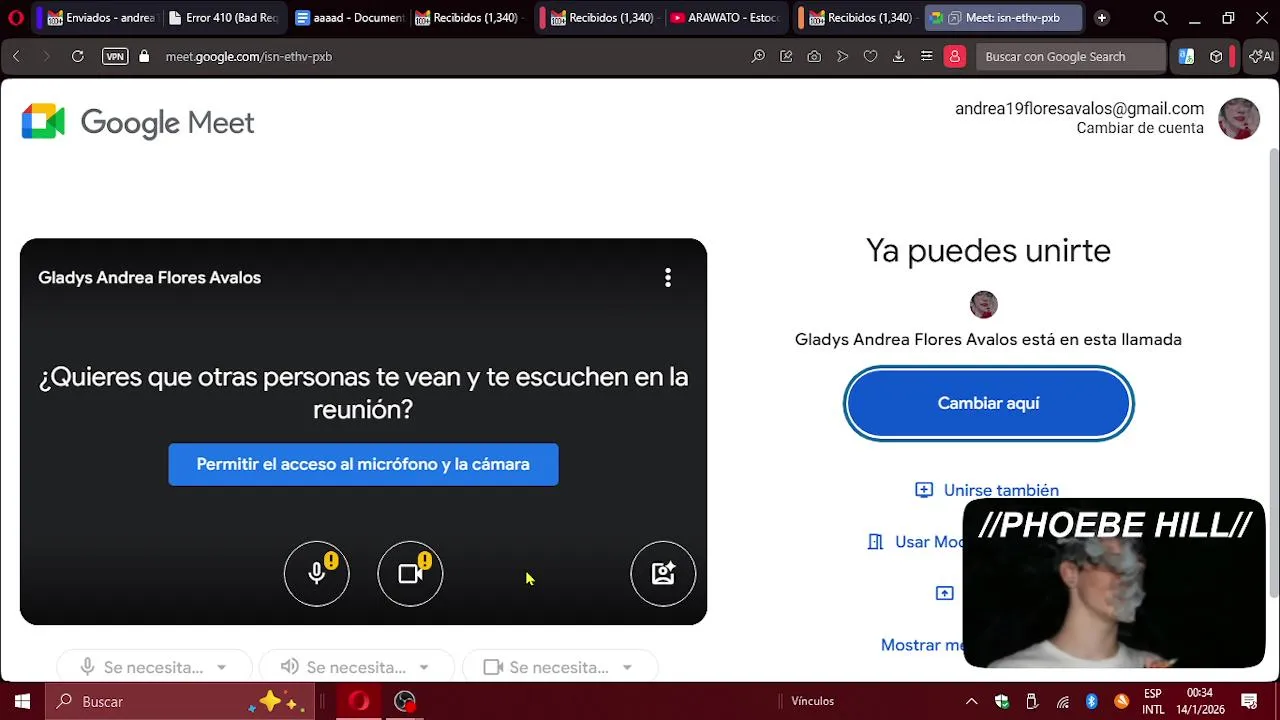Show hidden system tray icons chevron

pos(971,701)
